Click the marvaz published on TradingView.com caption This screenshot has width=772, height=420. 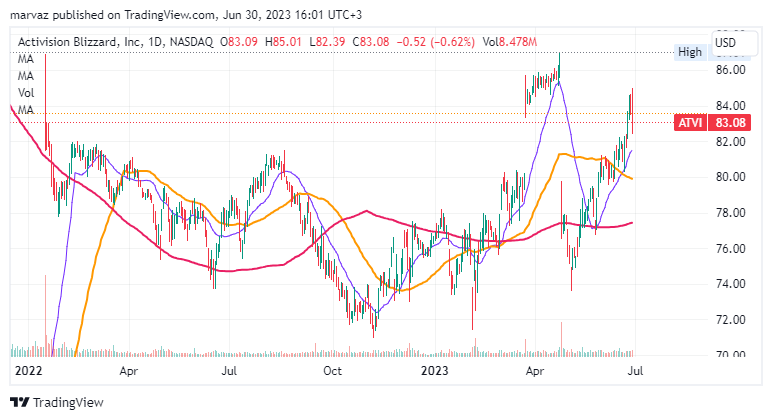pos(186,15)
